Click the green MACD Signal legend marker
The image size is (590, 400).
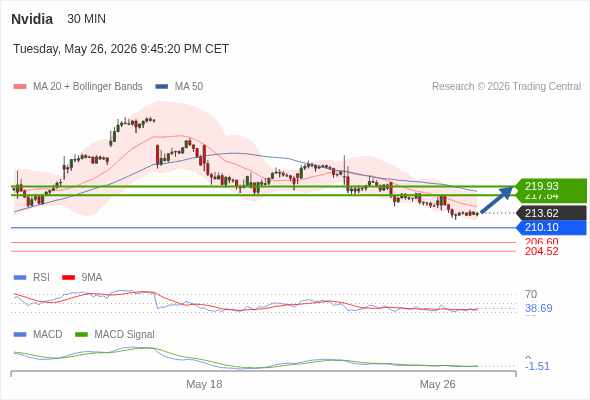(81, 334)
